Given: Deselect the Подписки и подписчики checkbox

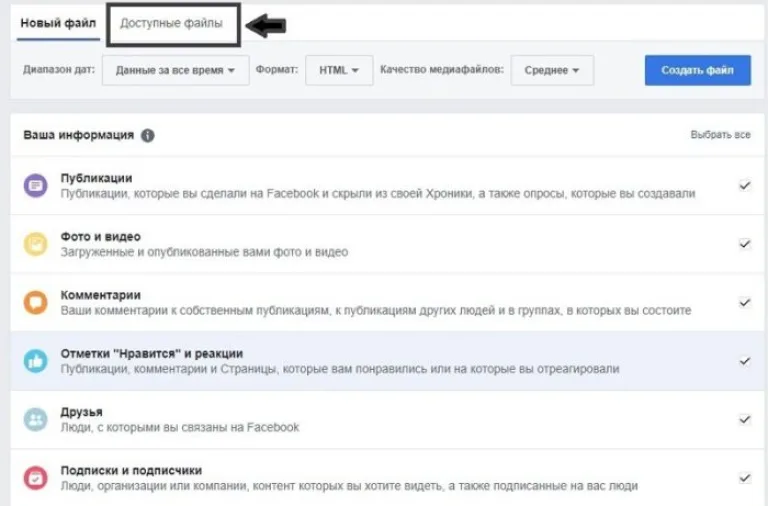Looking at the screenshot, I should coord(744,478).
